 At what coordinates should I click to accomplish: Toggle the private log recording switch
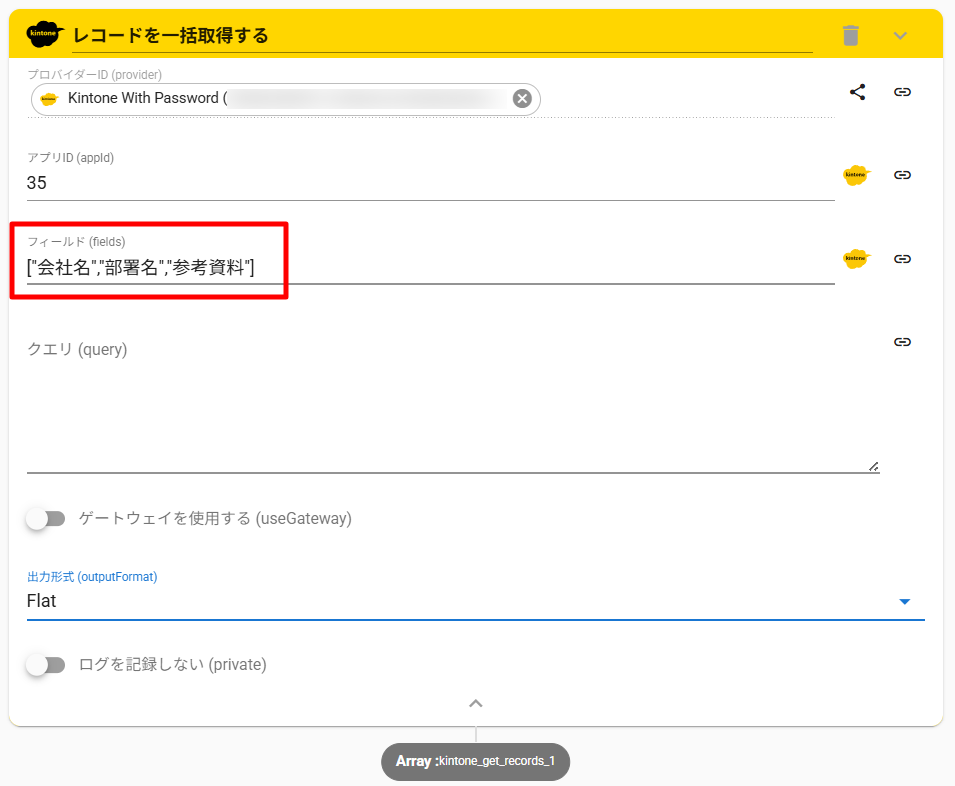[x=46, y=664]
